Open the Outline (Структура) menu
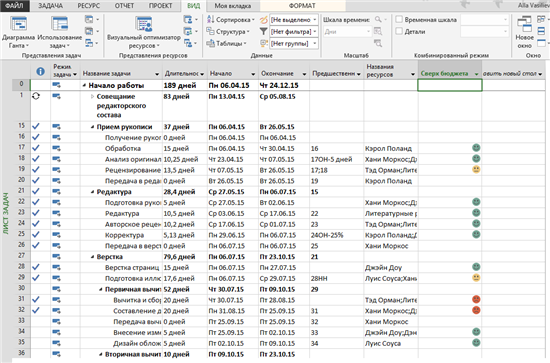Image resolution: width=550 pixels, height=363 pixels. click(228, 32)
